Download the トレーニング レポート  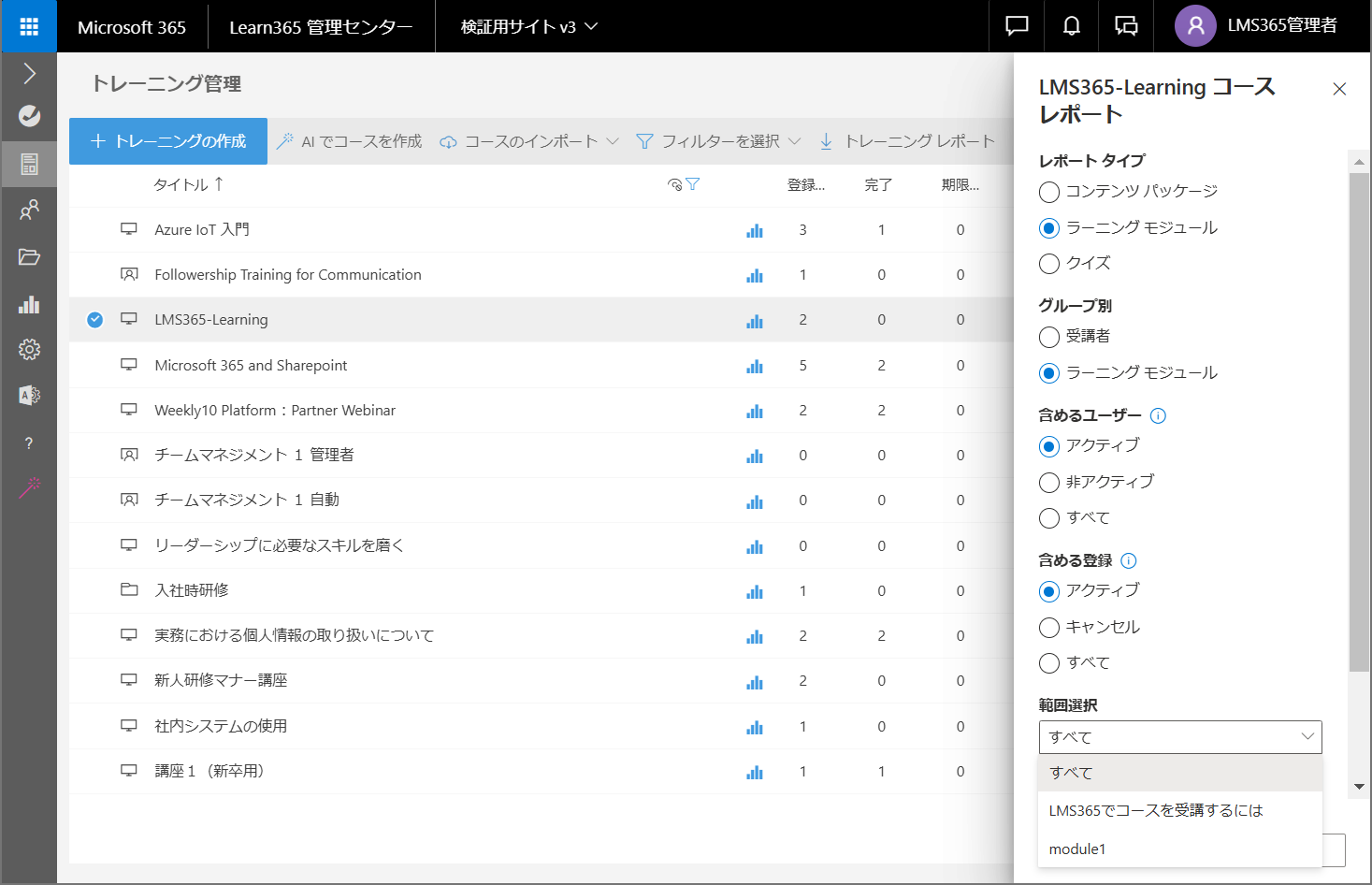(907, 141)
